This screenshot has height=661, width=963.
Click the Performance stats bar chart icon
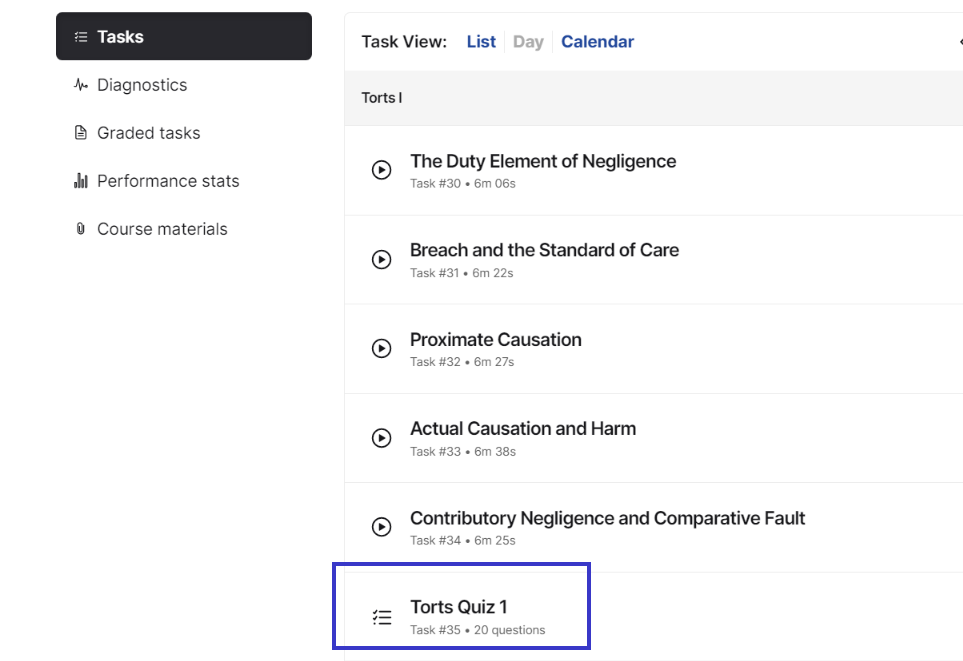coord(80,181)
